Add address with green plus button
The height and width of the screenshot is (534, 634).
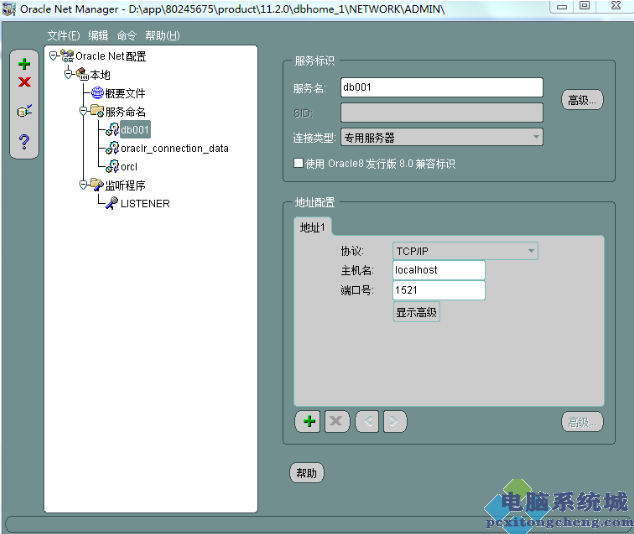tap(307, 421)
